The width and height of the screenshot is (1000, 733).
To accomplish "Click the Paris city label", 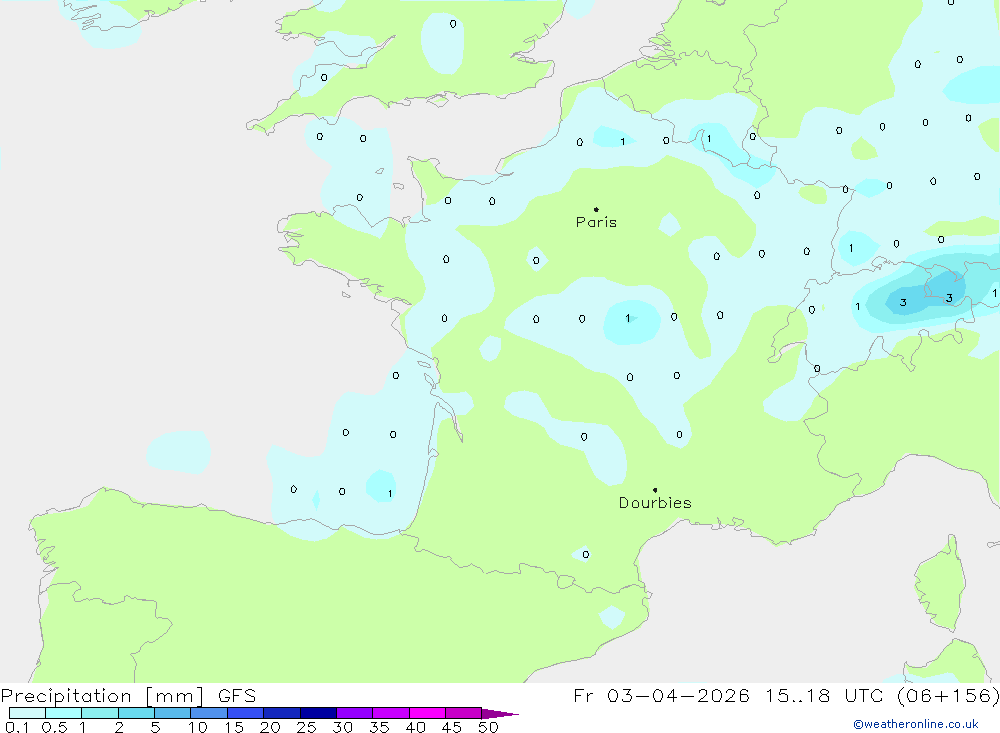I will click(x=596, y=222).
